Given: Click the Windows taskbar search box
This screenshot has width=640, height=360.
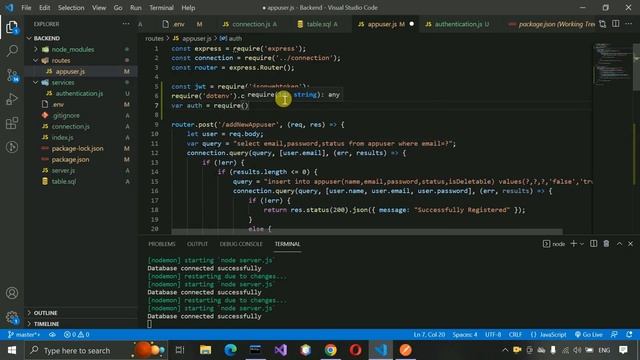Looking at the screenshot, I should 96,350.
